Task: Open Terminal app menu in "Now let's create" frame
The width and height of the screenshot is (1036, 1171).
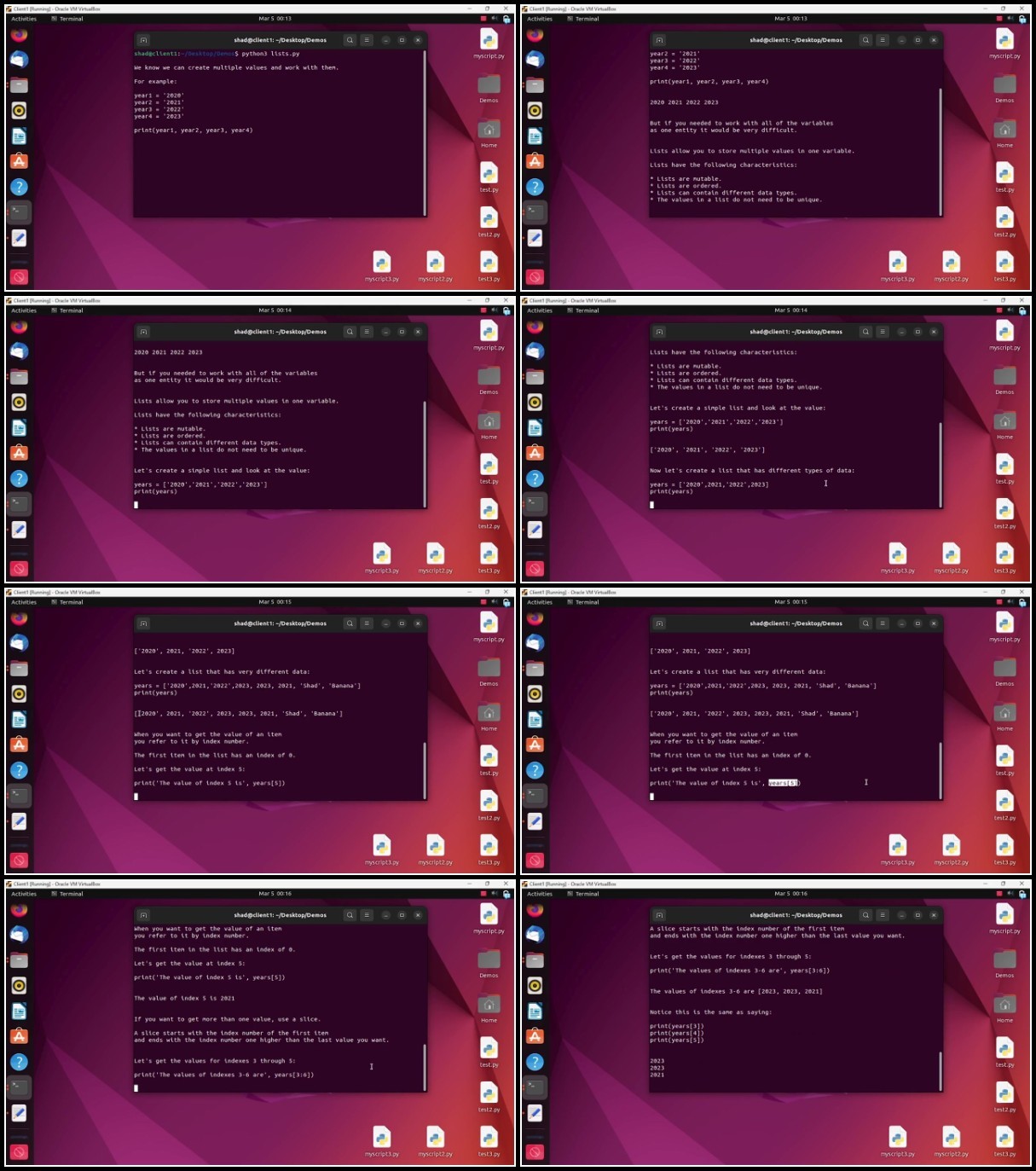Action: 583,310
